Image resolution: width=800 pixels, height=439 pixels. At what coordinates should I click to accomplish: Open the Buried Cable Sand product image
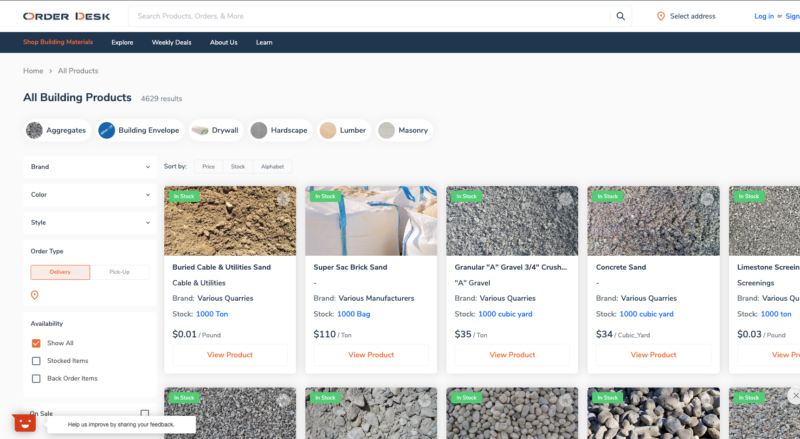[x=230, y=221]
